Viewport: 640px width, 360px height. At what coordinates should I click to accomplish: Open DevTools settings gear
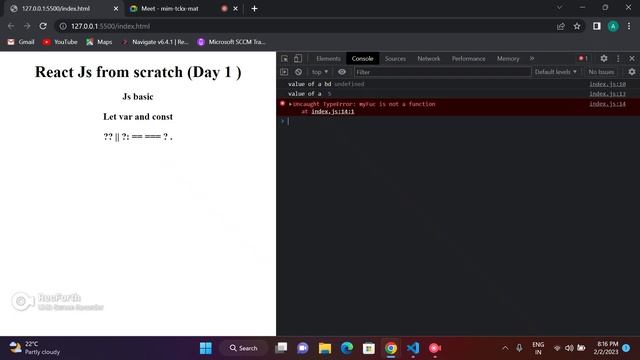coord(604,59)
